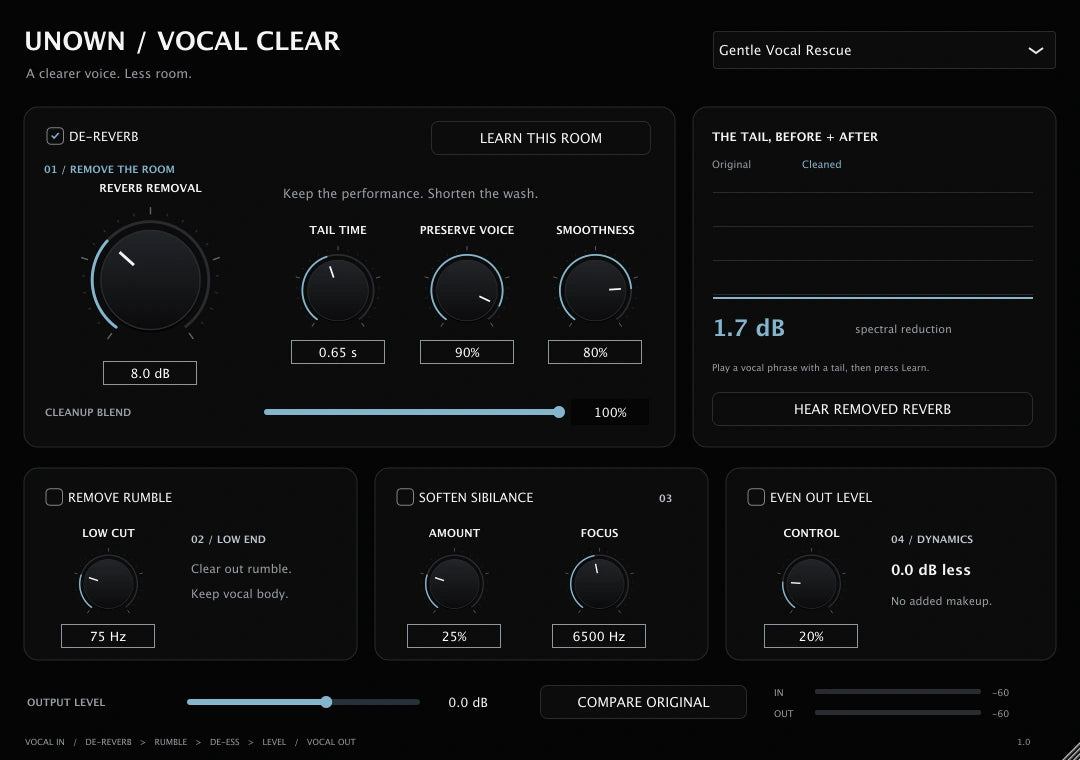
Task: Click the 1.0 version number
Action: 1024,742
